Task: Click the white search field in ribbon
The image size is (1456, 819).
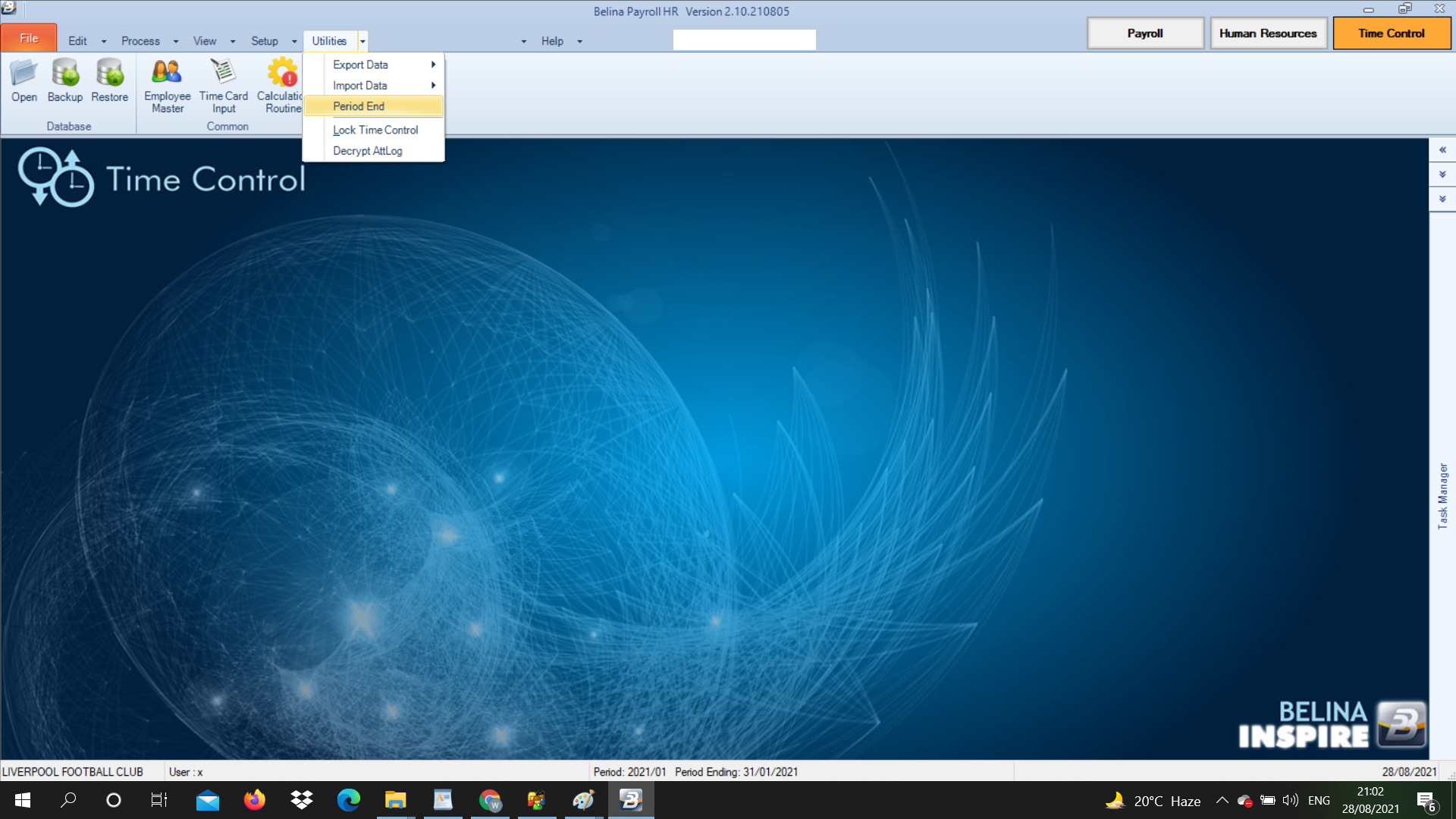Action: [x=744, y=40]
